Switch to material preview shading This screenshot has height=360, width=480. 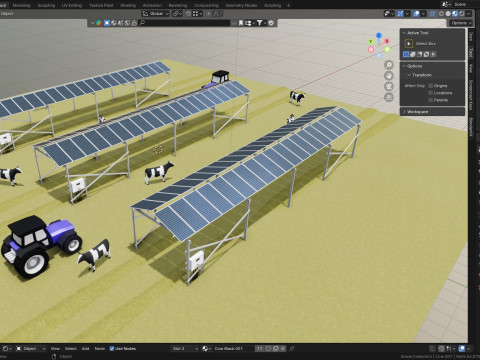pos(455,14)
